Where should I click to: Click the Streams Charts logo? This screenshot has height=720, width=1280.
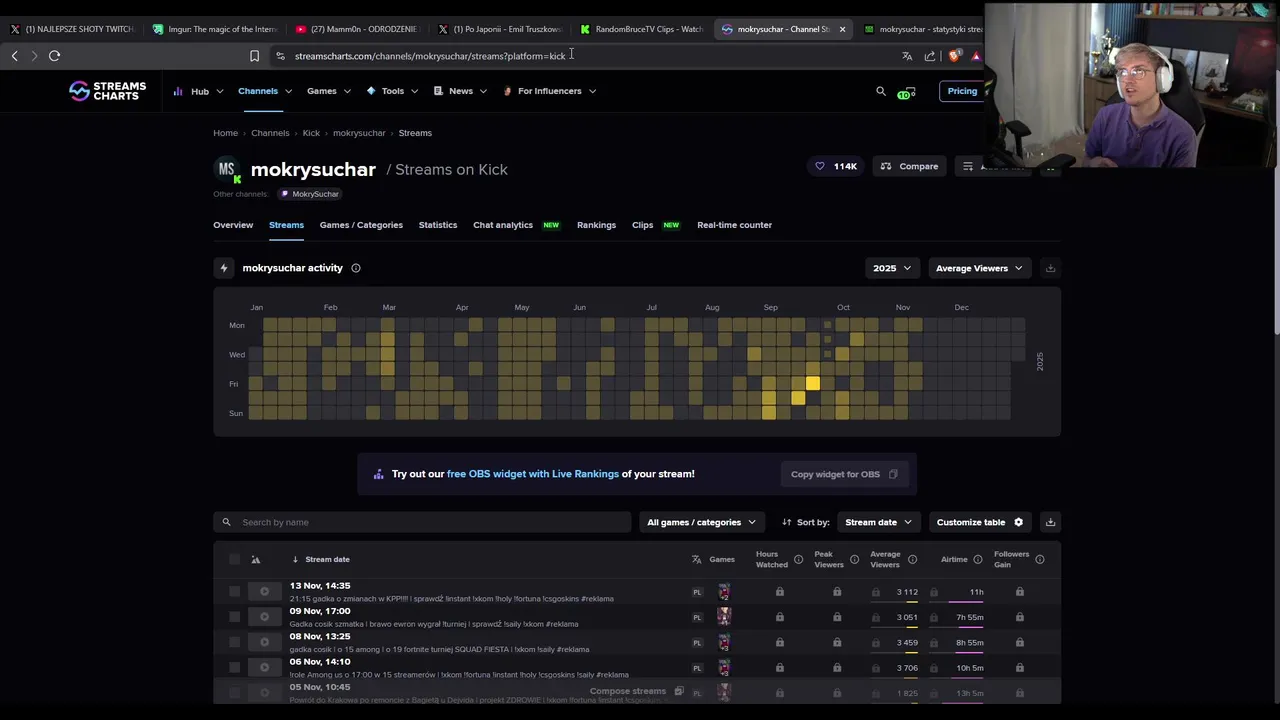(x=107, y=91)
